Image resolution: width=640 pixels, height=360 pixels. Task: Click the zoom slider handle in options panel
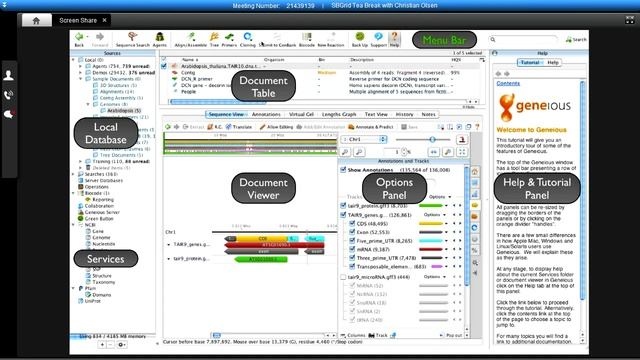coord(432,140)
